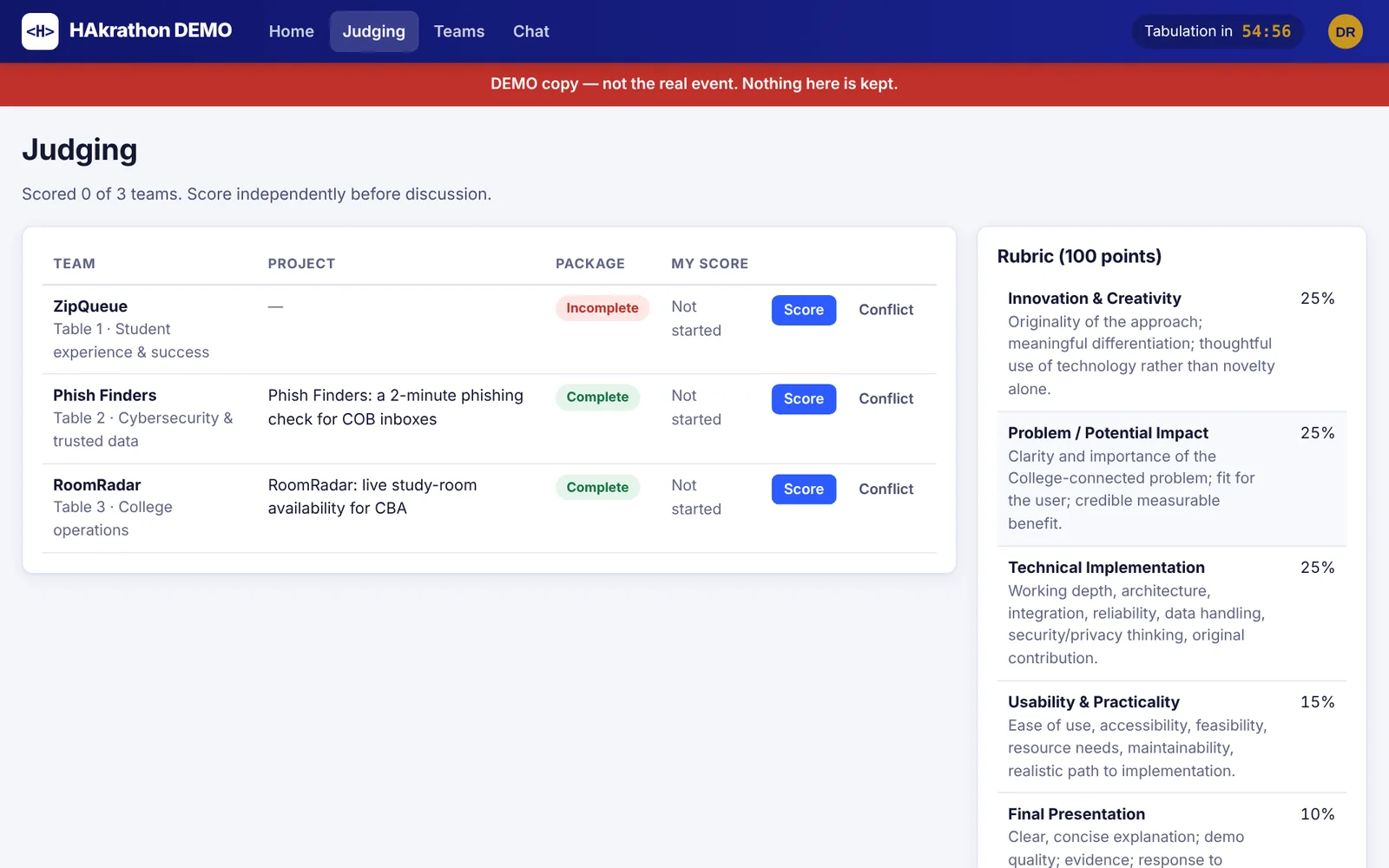Click the PROJECT column header
The width and height of the screenshot is (1389, 868).
(301, 264)
